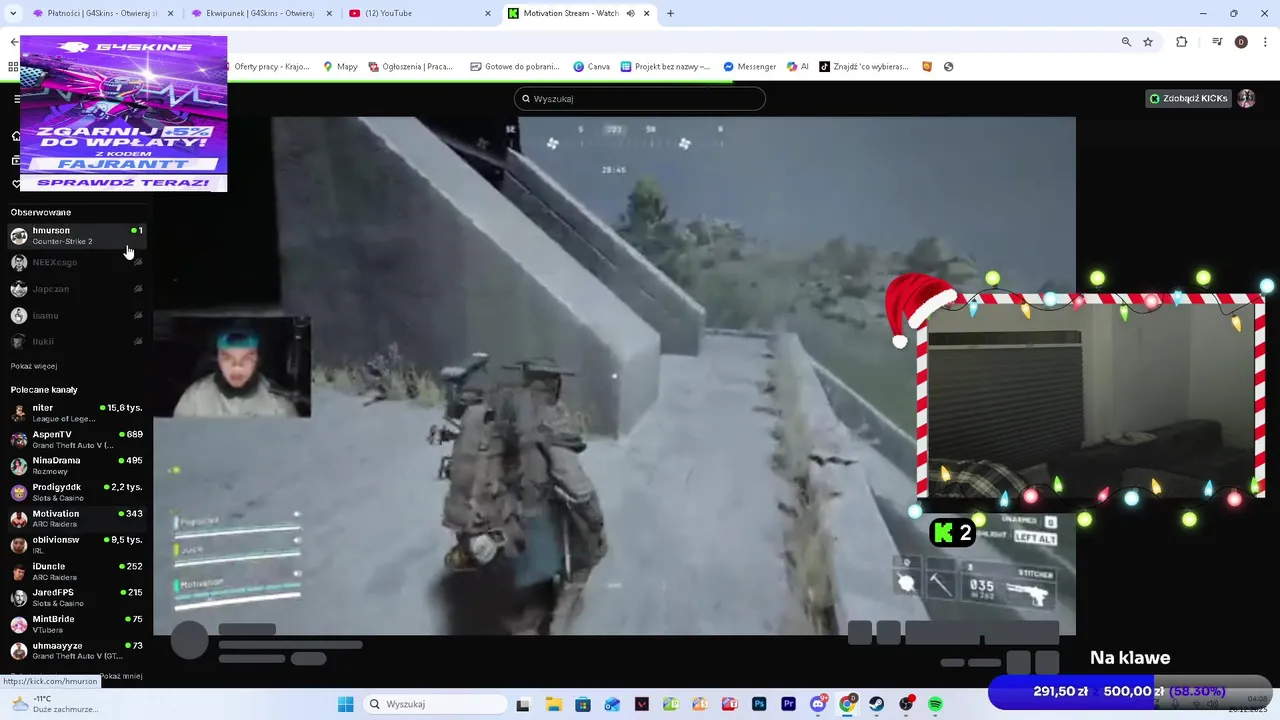Open the Chrome three-dot menu

coord(1264,42)
